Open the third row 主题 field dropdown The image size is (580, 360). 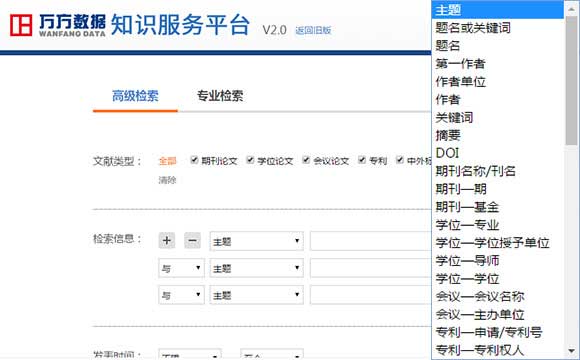[257, 295]
